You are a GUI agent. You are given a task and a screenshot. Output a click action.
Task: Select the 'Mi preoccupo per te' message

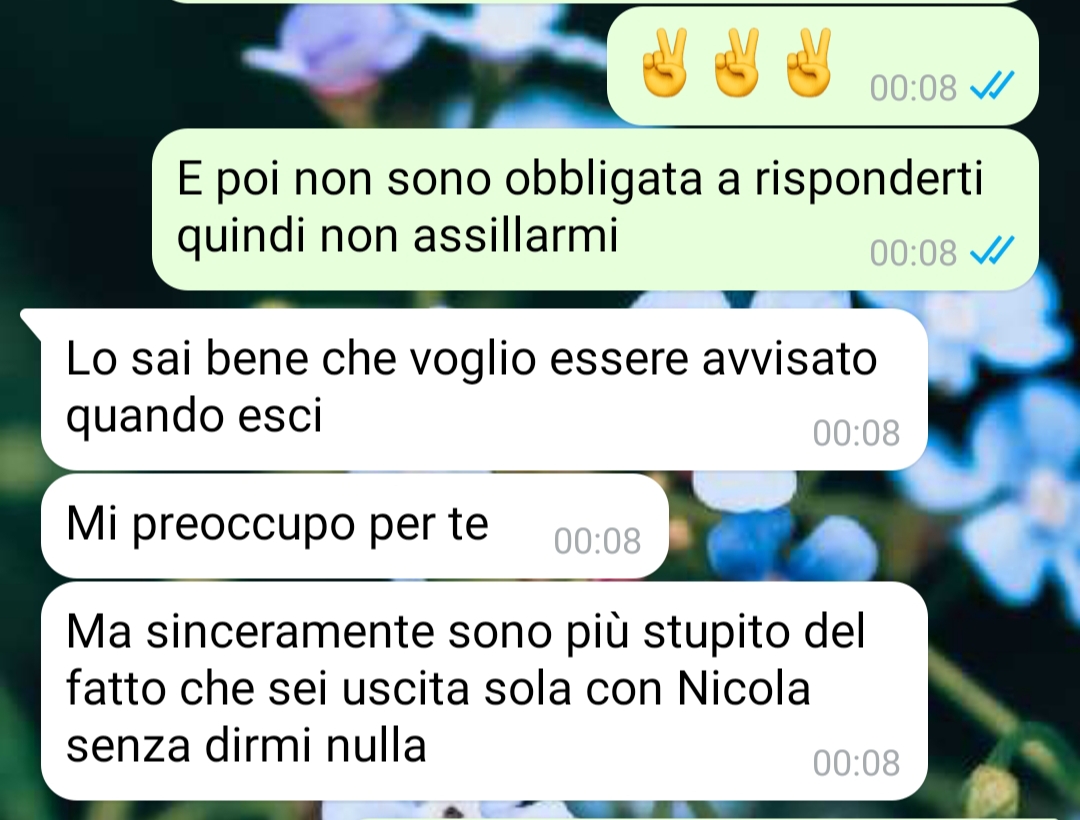pyautogui.click(x=355, y=526)
